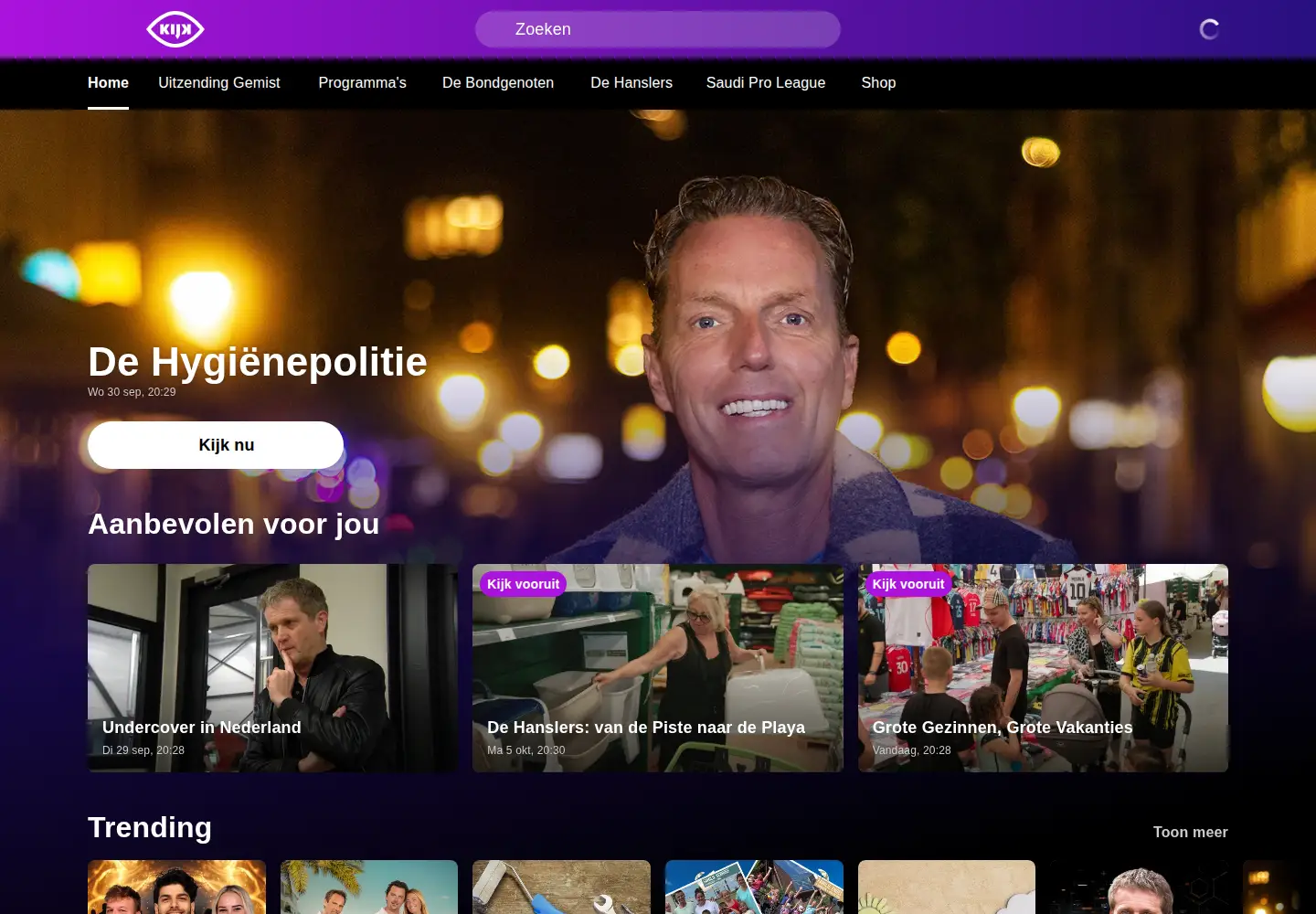Screen dimensions: 1316x914
Task: Click Kijk vooruit badge on De Hanslers card
Action: click(x=523, y=584)
